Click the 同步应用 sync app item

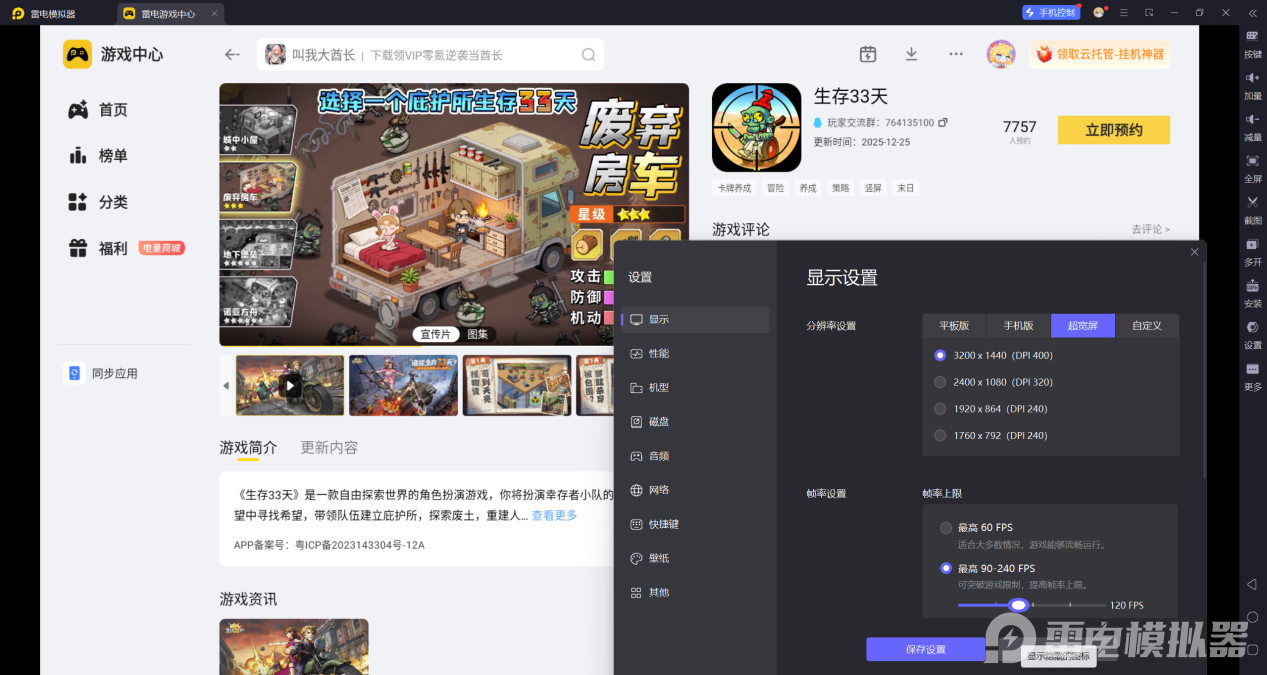click(x=102, y=373)
